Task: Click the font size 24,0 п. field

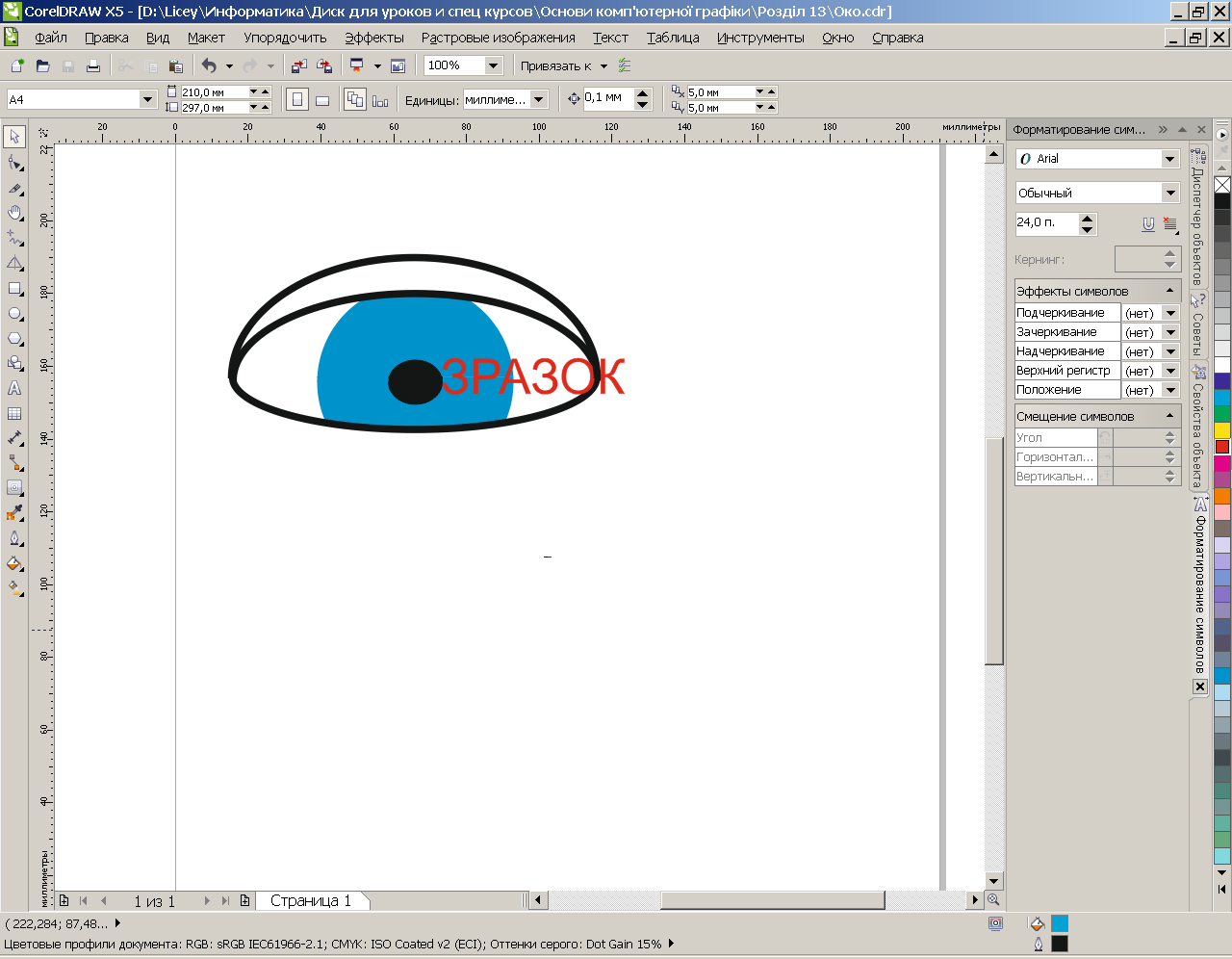Action: click(x=1046, y=223)
